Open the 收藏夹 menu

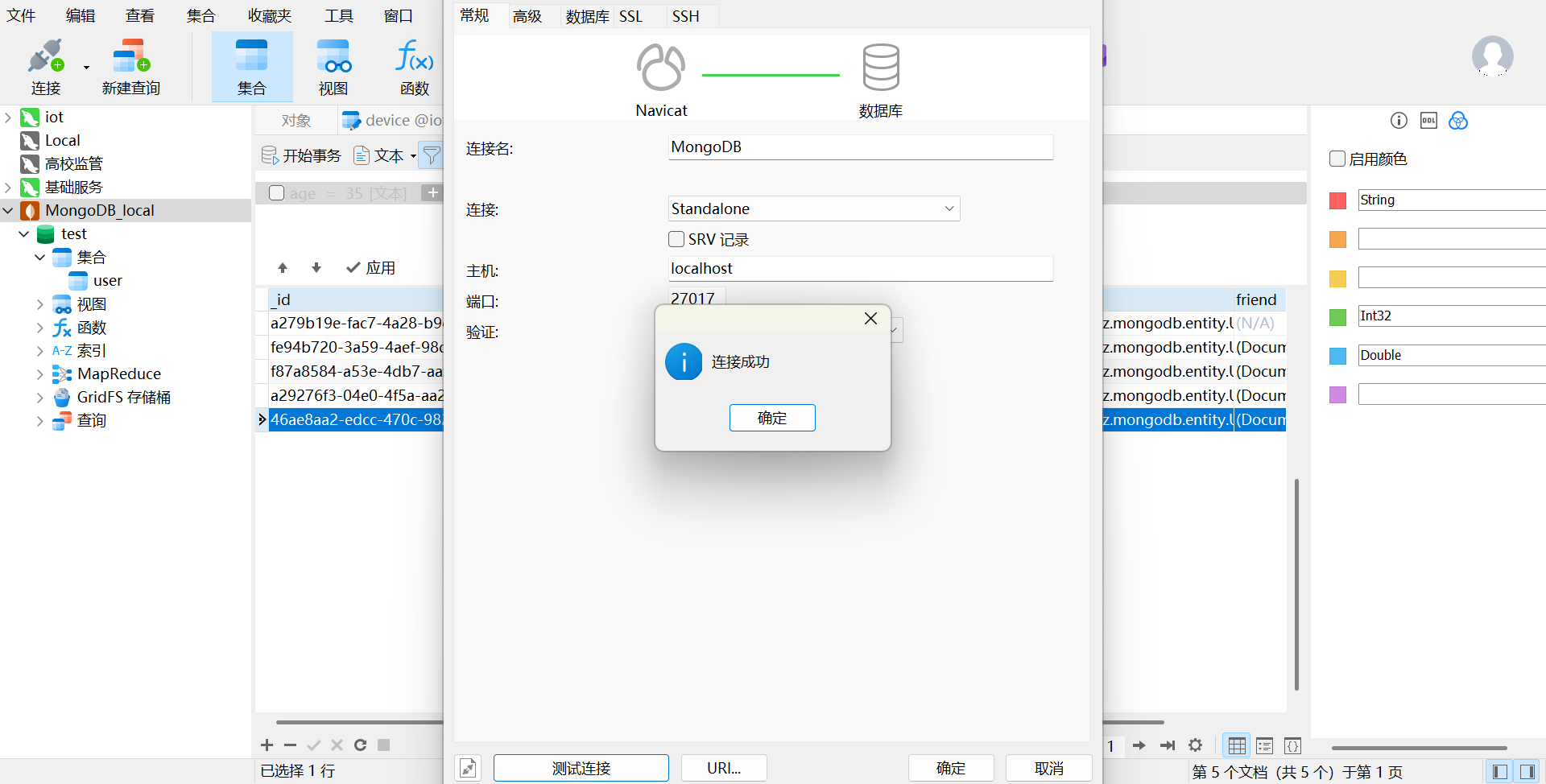point(269,15)
